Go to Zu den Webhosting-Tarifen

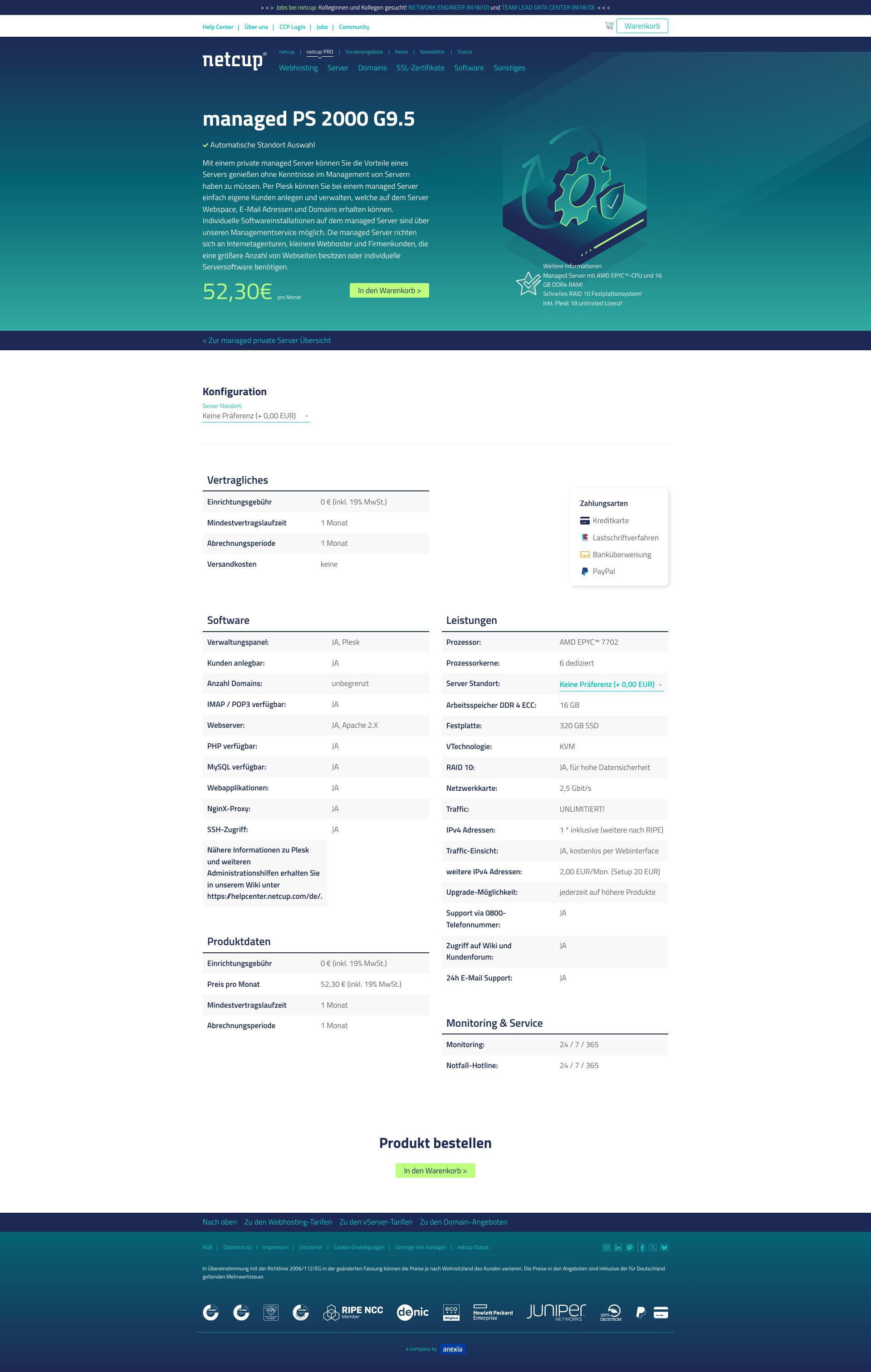pos(288,1222)
